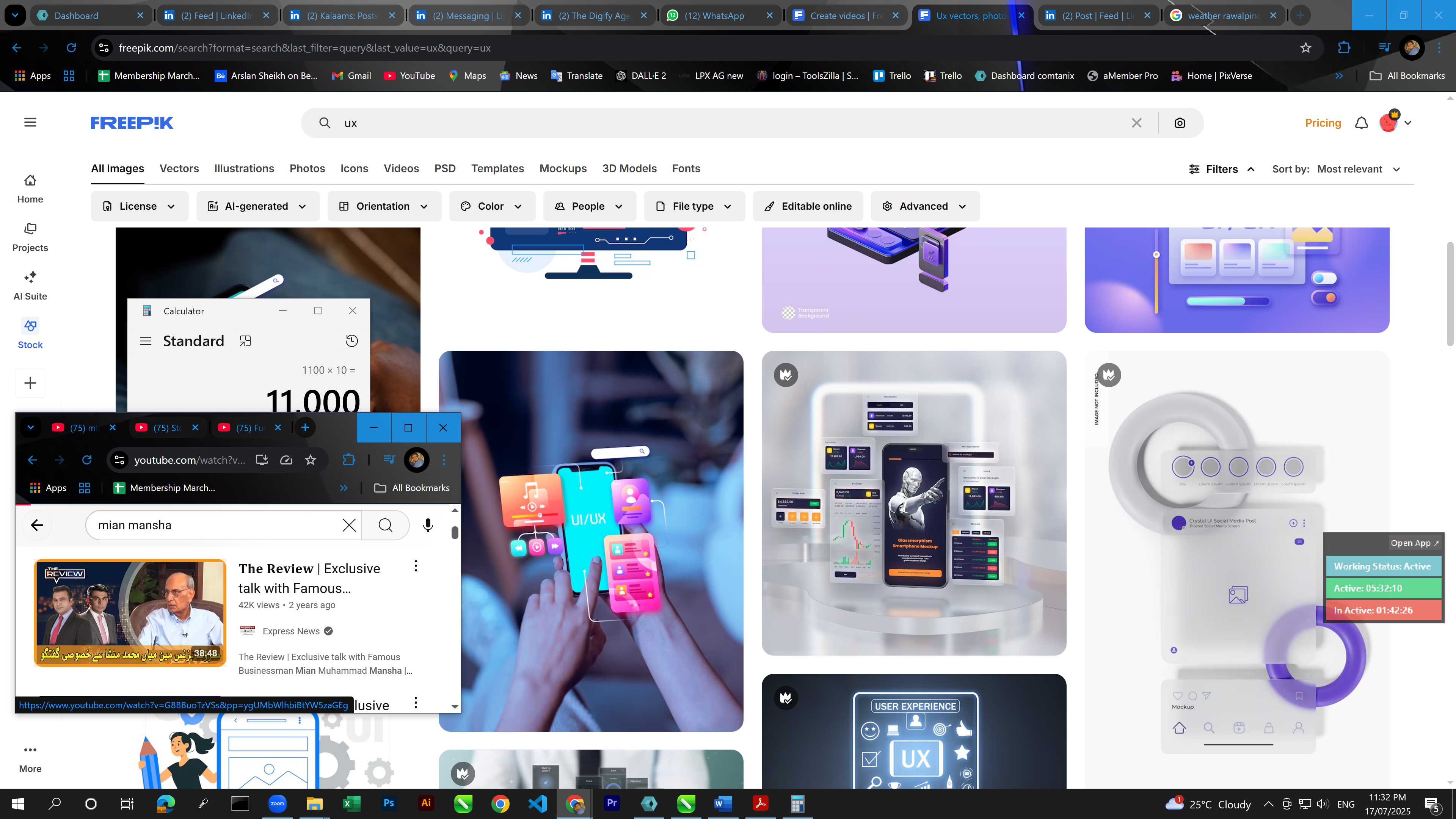
Task: Click Freepik page vertical scrollbar
Action: click(1450, 294)
